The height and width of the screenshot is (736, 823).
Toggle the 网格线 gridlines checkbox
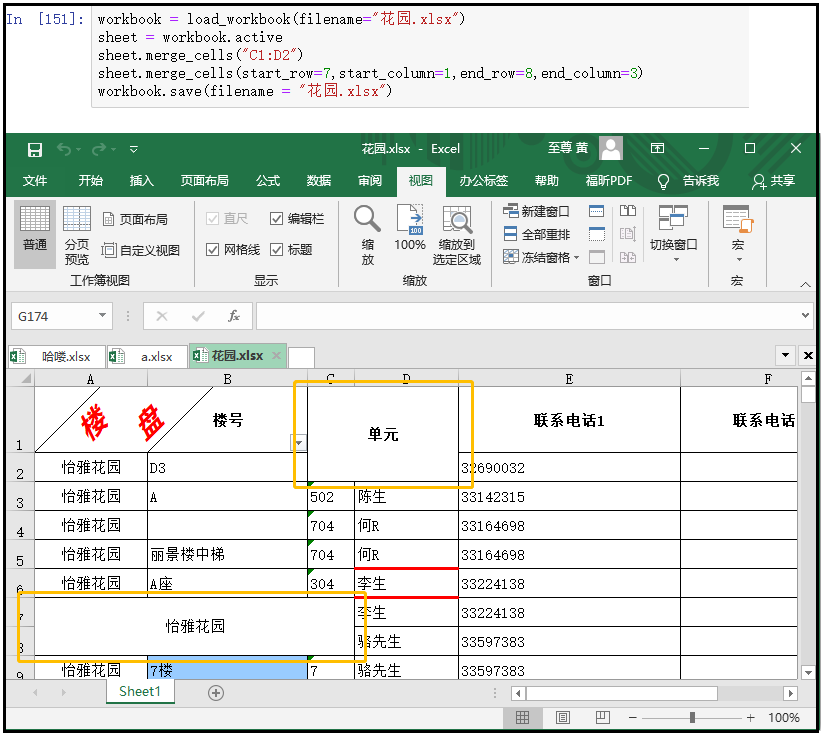[213, 249]
